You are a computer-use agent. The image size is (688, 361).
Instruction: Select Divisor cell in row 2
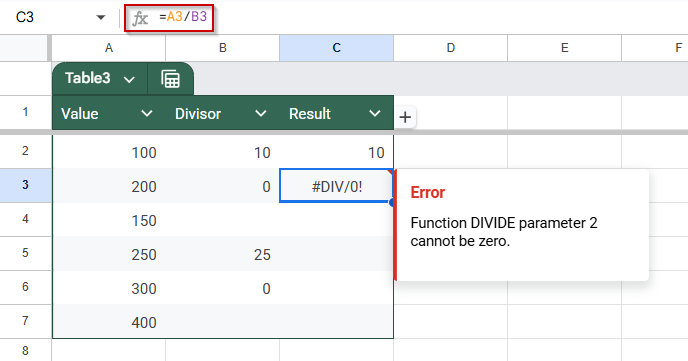pos(222,152)
